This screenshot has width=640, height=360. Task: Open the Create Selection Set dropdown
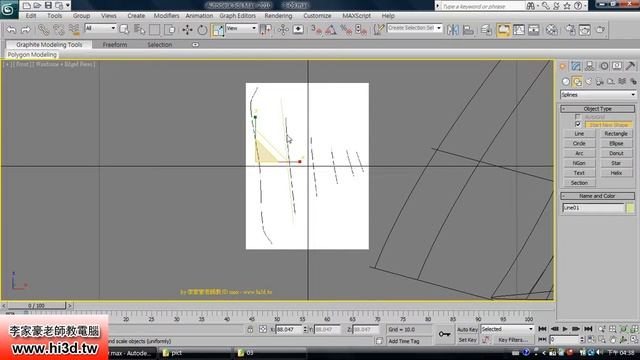point(414,28)
